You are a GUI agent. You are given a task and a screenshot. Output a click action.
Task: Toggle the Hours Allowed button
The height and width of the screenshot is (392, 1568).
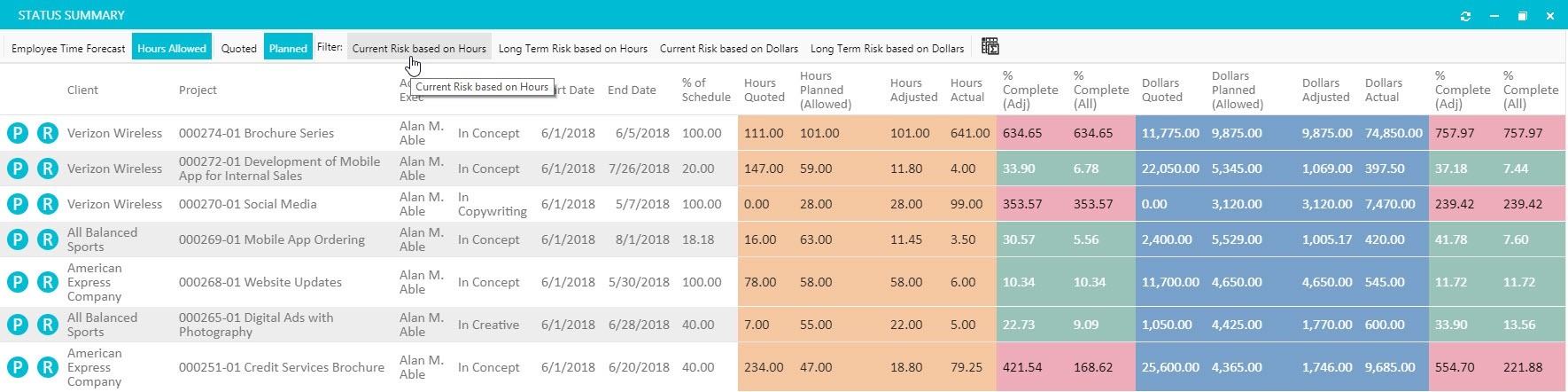(x=172, y=48)
